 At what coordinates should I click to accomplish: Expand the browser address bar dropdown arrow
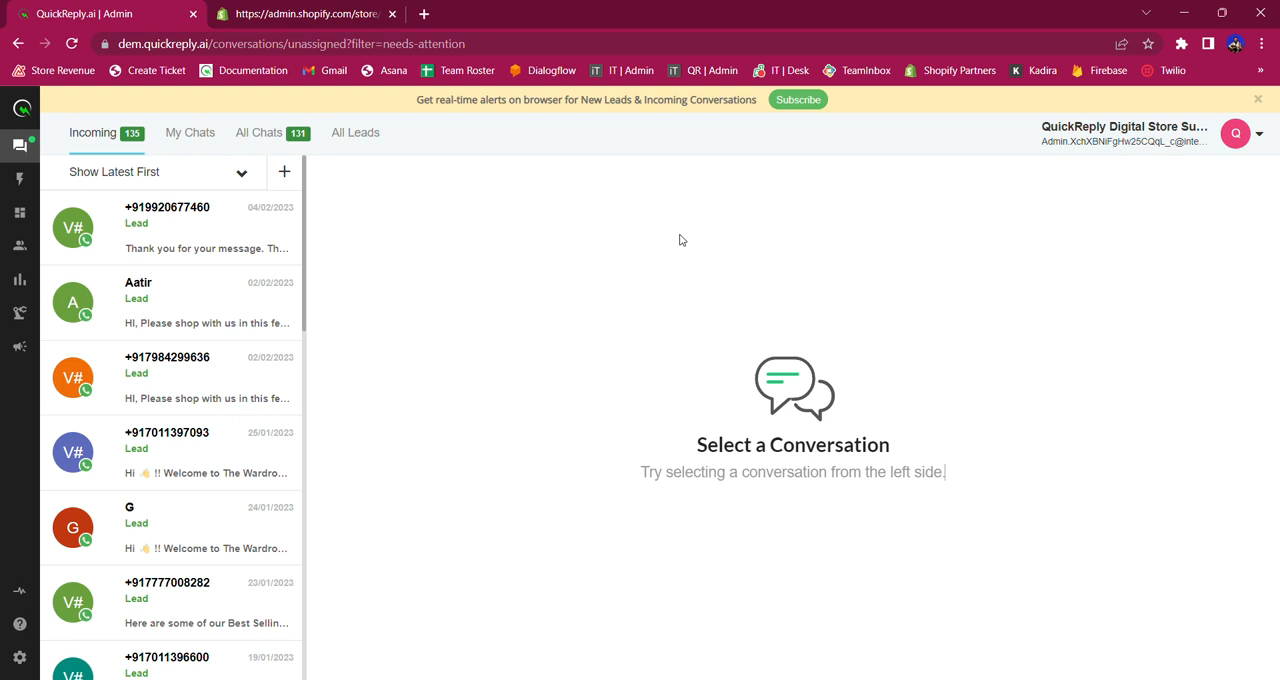(x=1146, y=13)
